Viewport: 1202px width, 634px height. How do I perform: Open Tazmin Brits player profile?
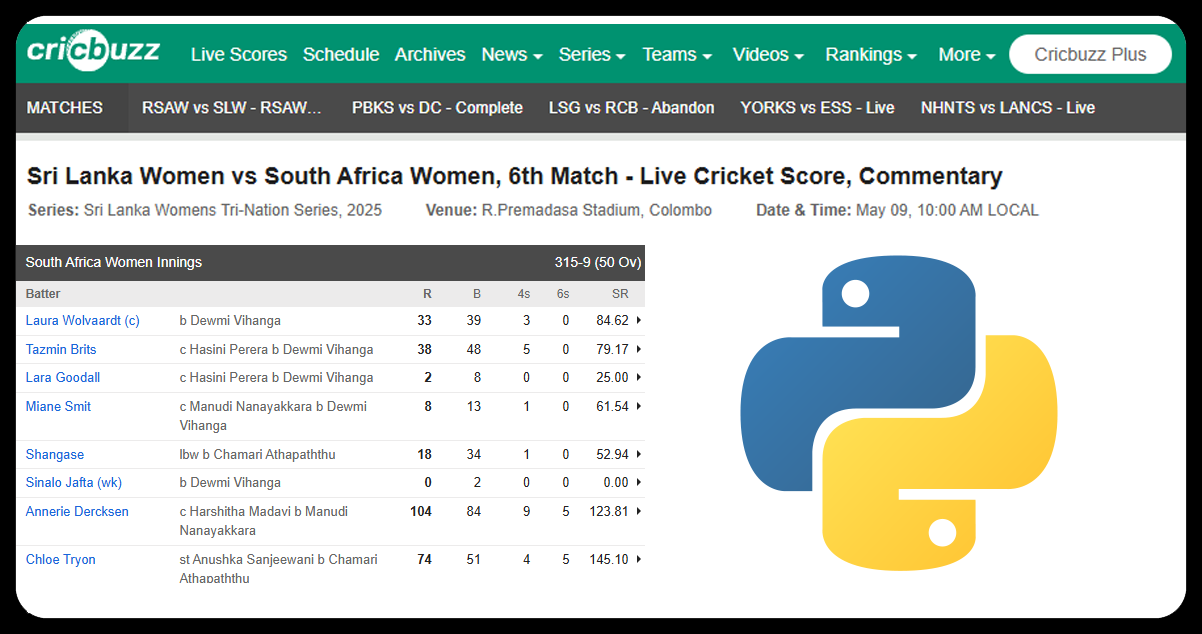[61, 350]
